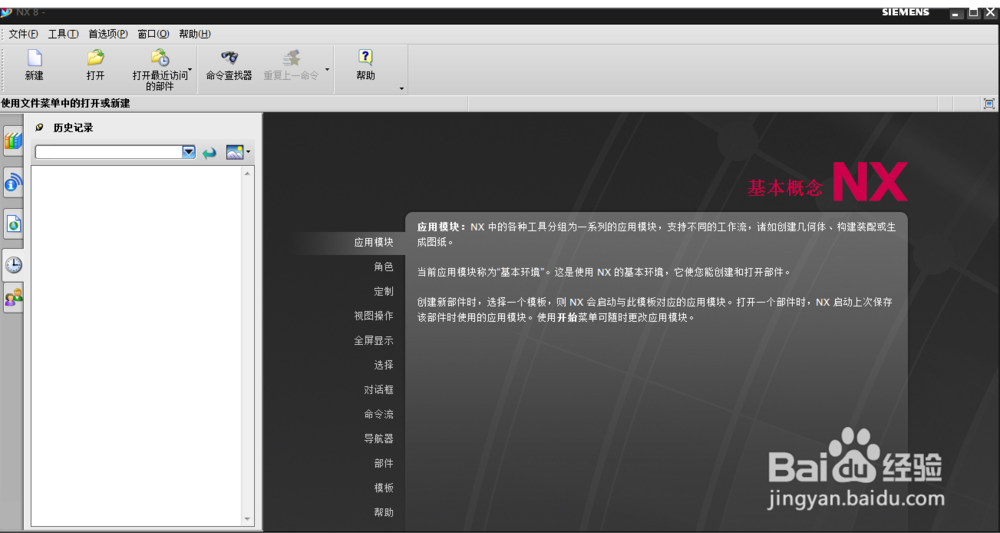Click the 重复上一命令 repeat command icon
Viewport: 1000px width, 533px height.
pyautogui.click(x=291, y=58)
